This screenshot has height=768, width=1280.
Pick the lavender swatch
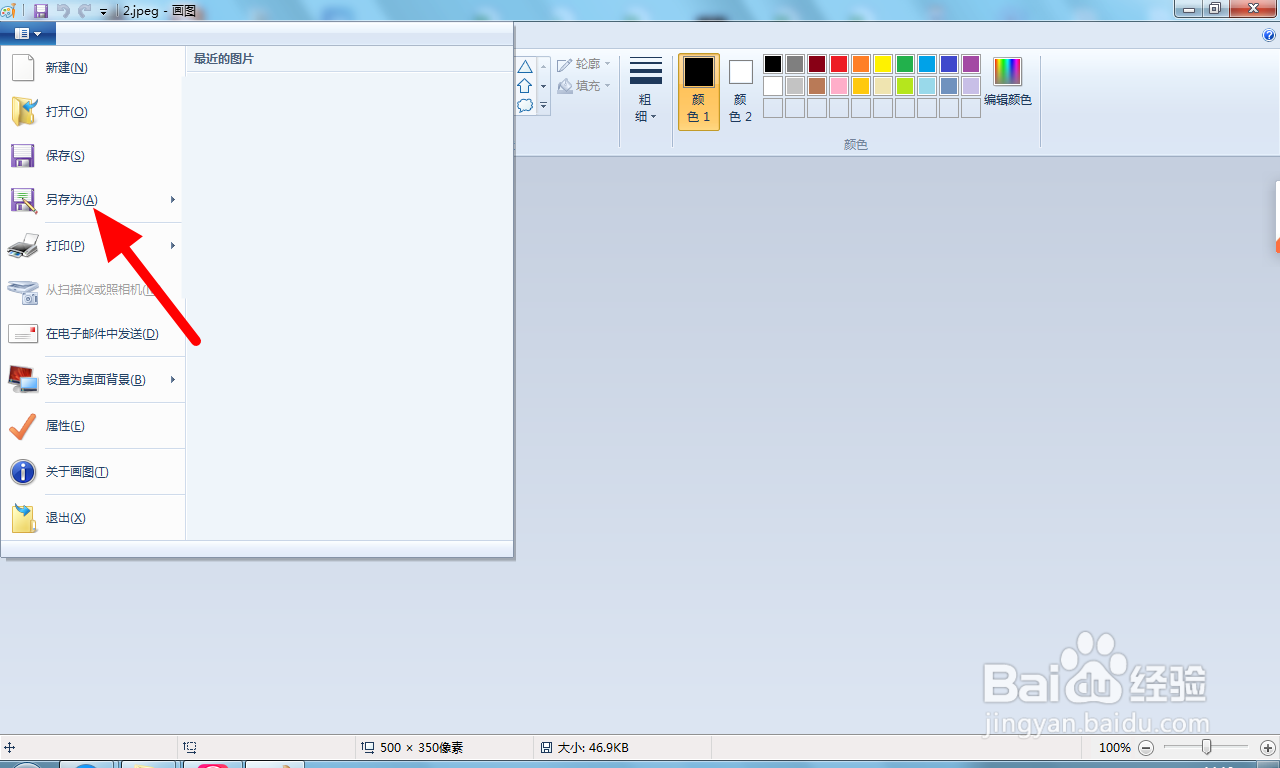click(x=971, y=86)
